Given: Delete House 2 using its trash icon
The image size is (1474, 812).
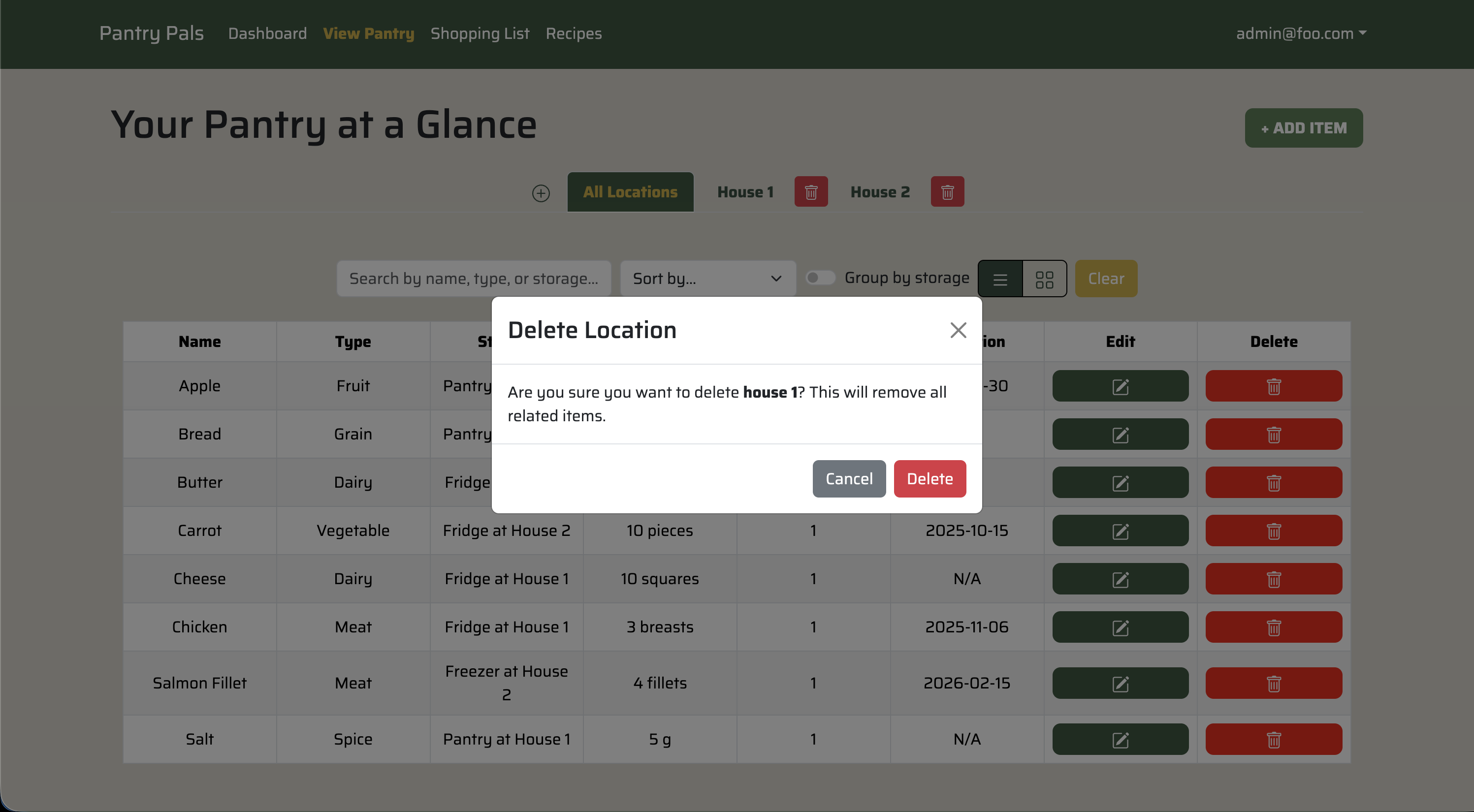Looking at the screenshot, I should (x=947, y=191).
